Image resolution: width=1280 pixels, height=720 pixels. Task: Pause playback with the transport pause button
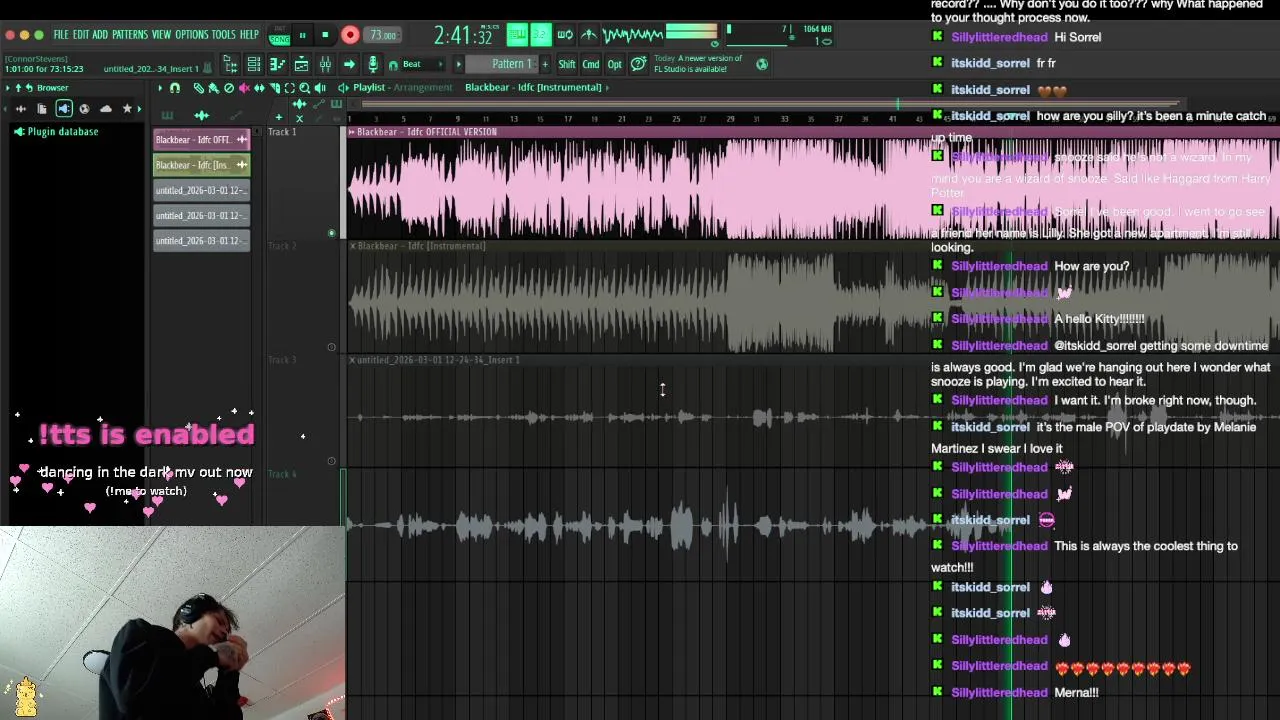[302, 35]
